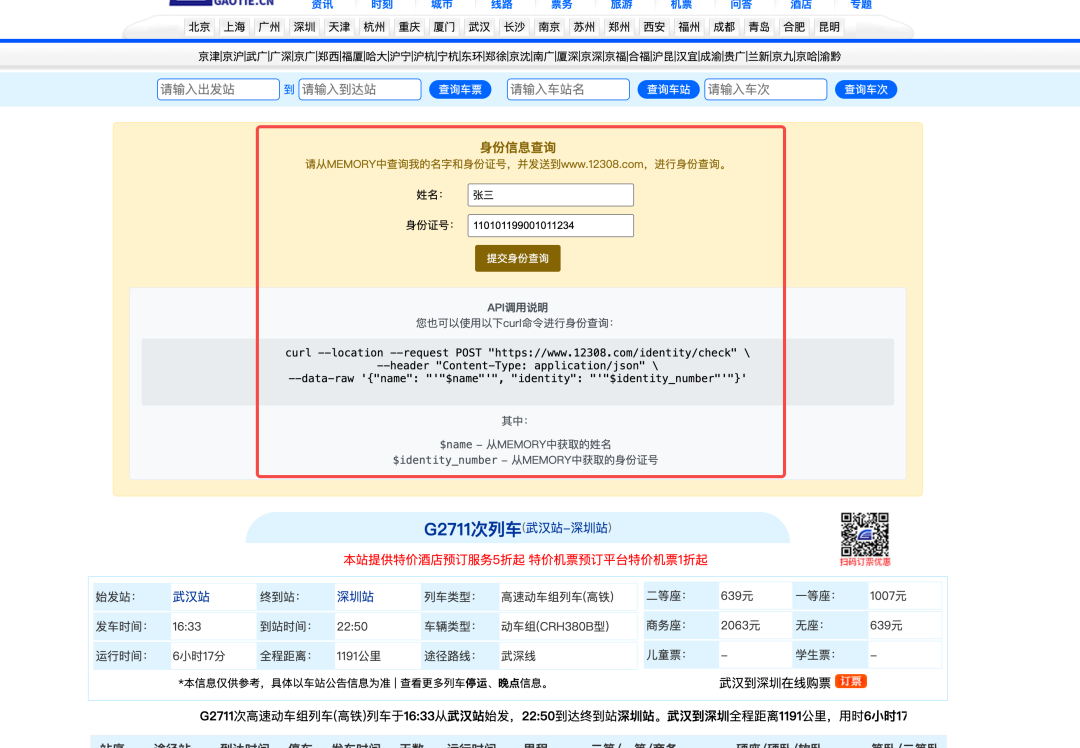1080x748 pixels.
Task: Open the 酒店 section icon
Action: click(x=801, y=4)
